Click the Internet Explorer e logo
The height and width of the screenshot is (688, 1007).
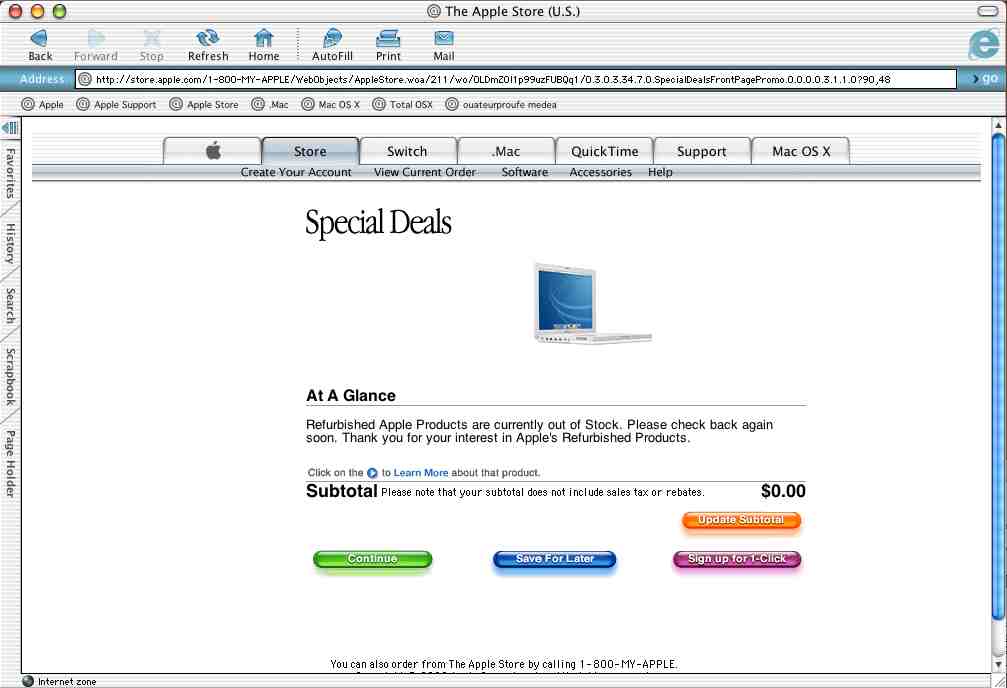point(983,45)
